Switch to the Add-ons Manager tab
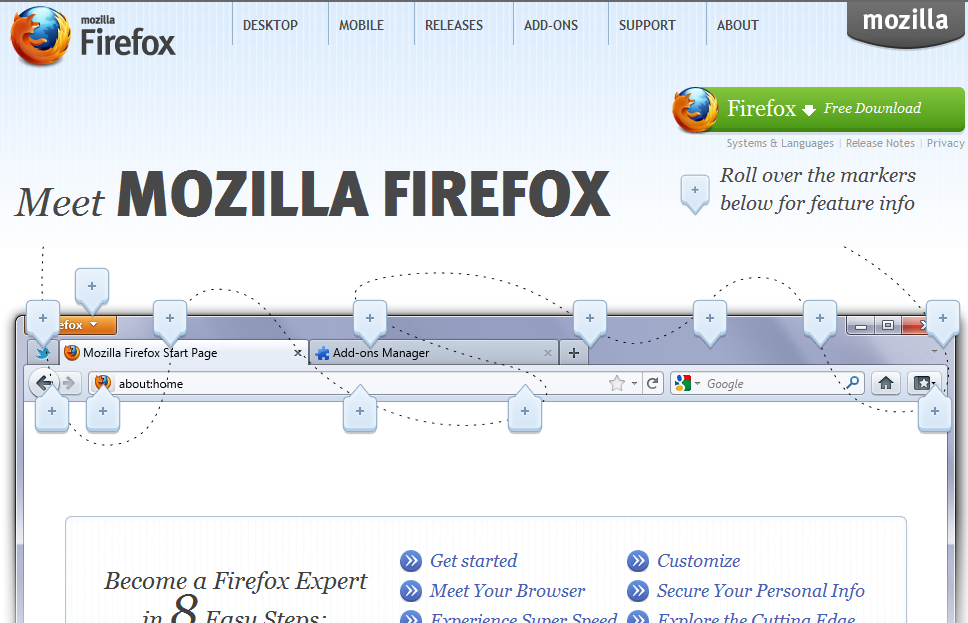The width and height of the screenshot is (968, 623). tap(432, 353)
